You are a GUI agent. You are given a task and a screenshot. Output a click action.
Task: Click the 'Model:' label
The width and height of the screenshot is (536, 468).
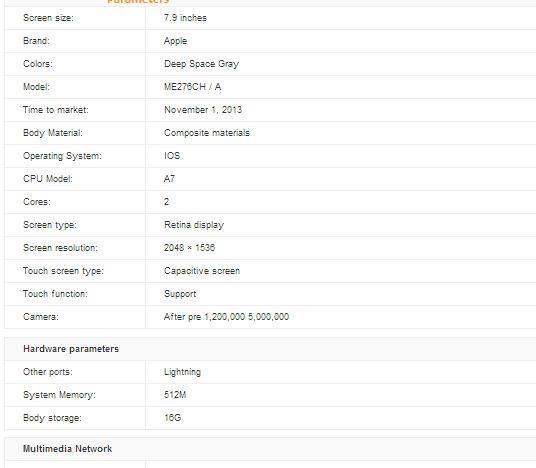36,87
